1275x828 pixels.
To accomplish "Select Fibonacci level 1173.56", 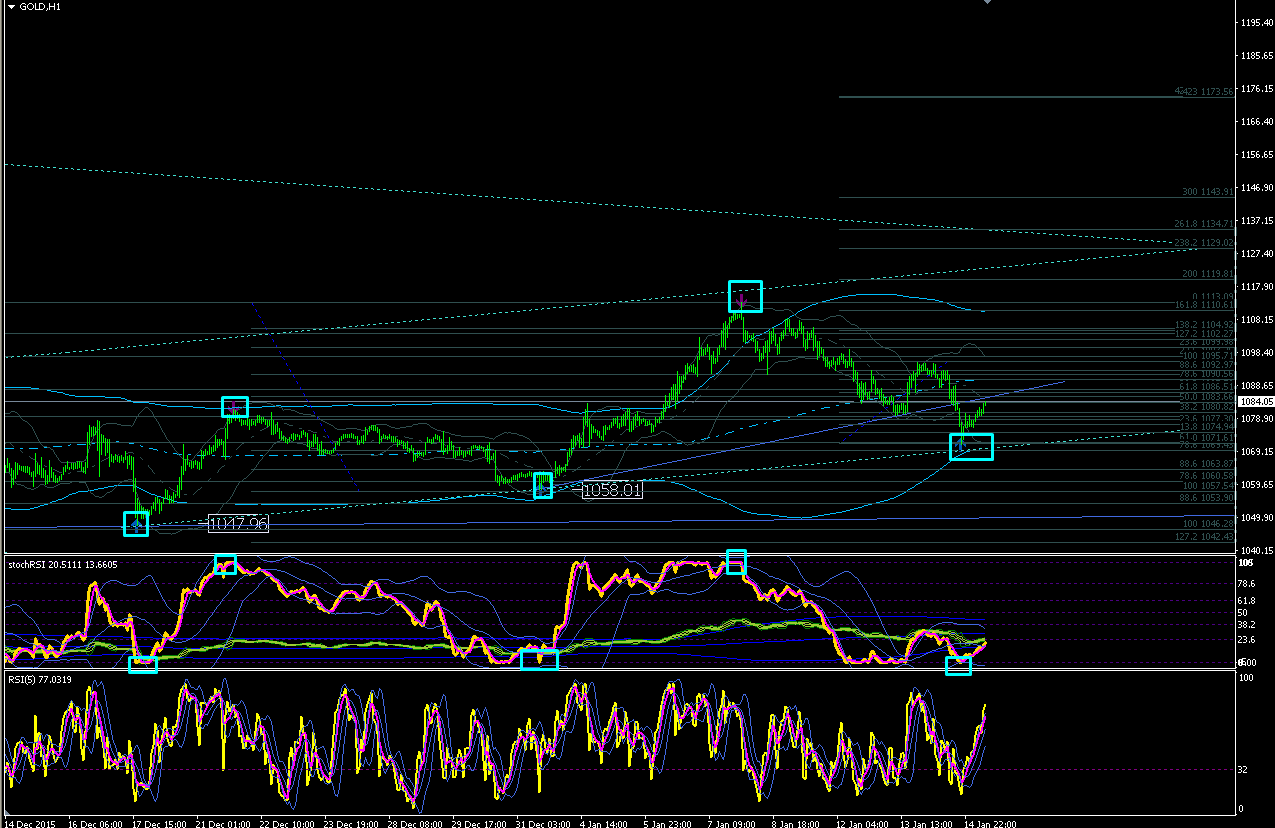I will (1204, 92).
